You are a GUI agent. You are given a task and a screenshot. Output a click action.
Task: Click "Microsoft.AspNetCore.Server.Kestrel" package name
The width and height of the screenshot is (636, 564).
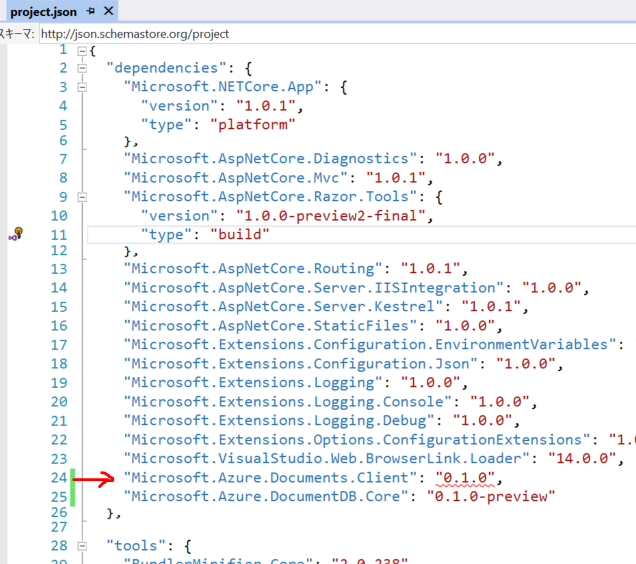point(283,307)
